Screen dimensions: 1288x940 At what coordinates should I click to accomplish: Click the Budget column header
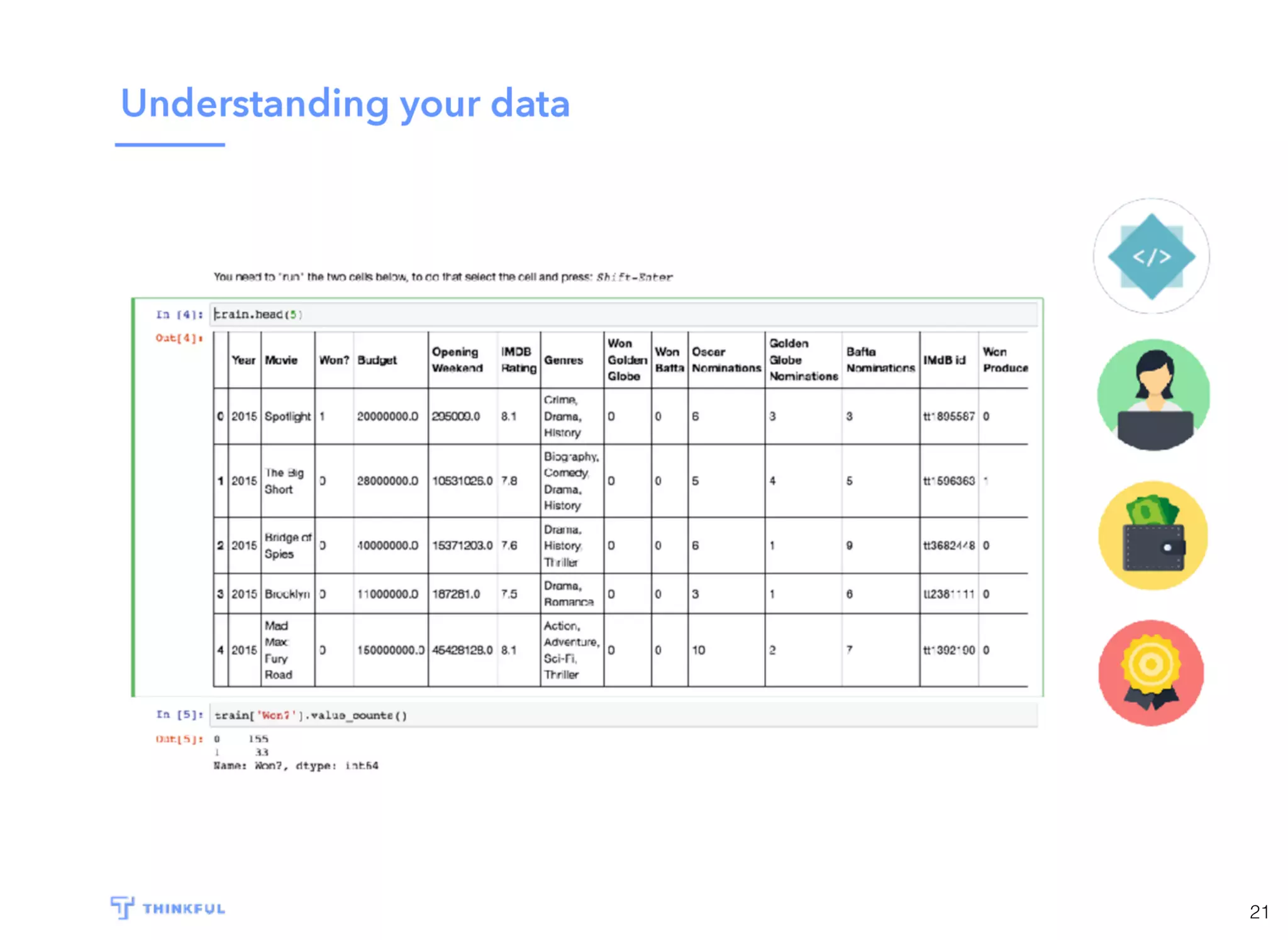pyautogui.click(x=377, y=360)
